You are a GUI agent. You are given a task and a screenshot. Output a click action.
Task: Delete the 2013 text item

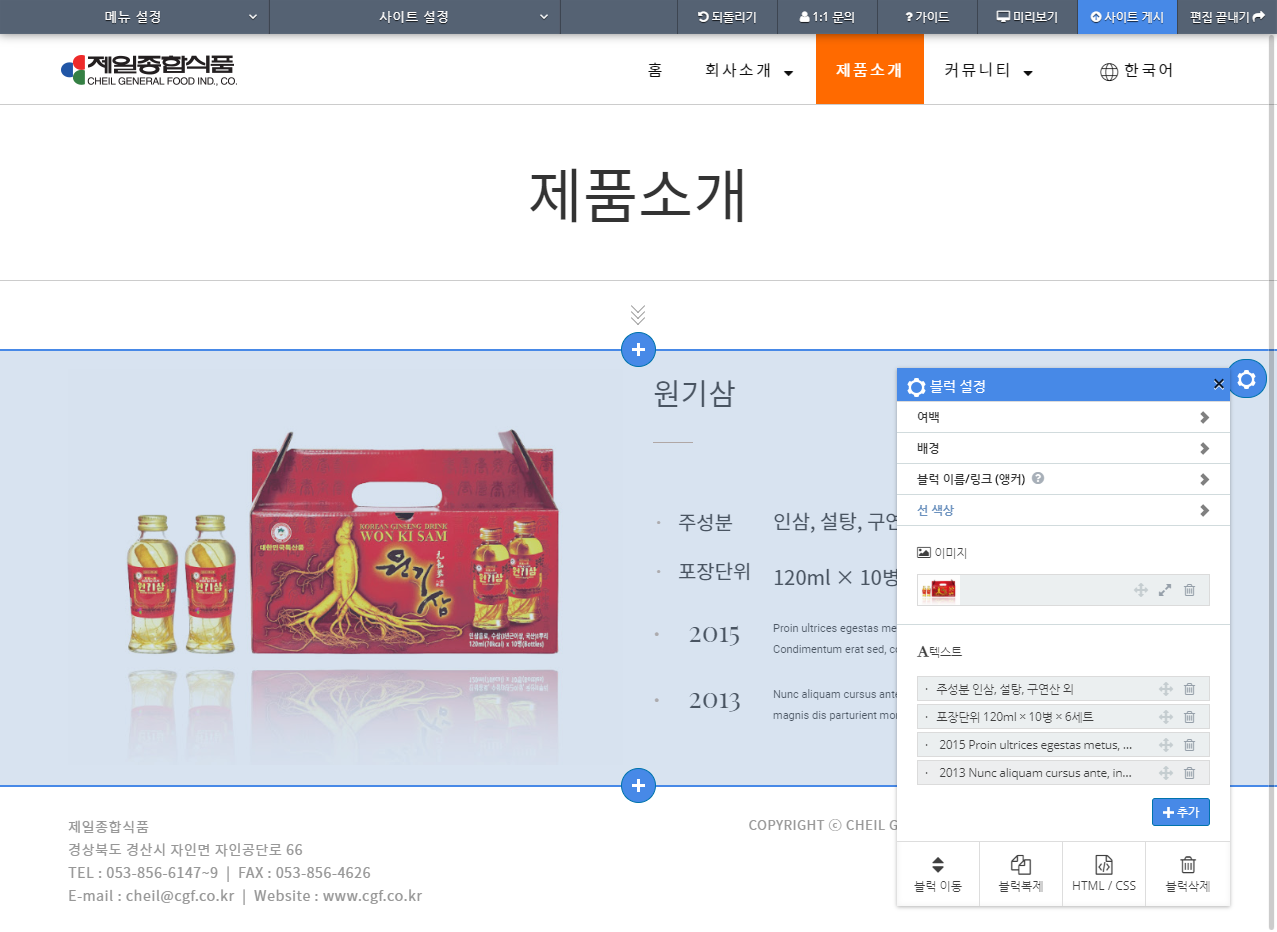[x=1189, y=773]
